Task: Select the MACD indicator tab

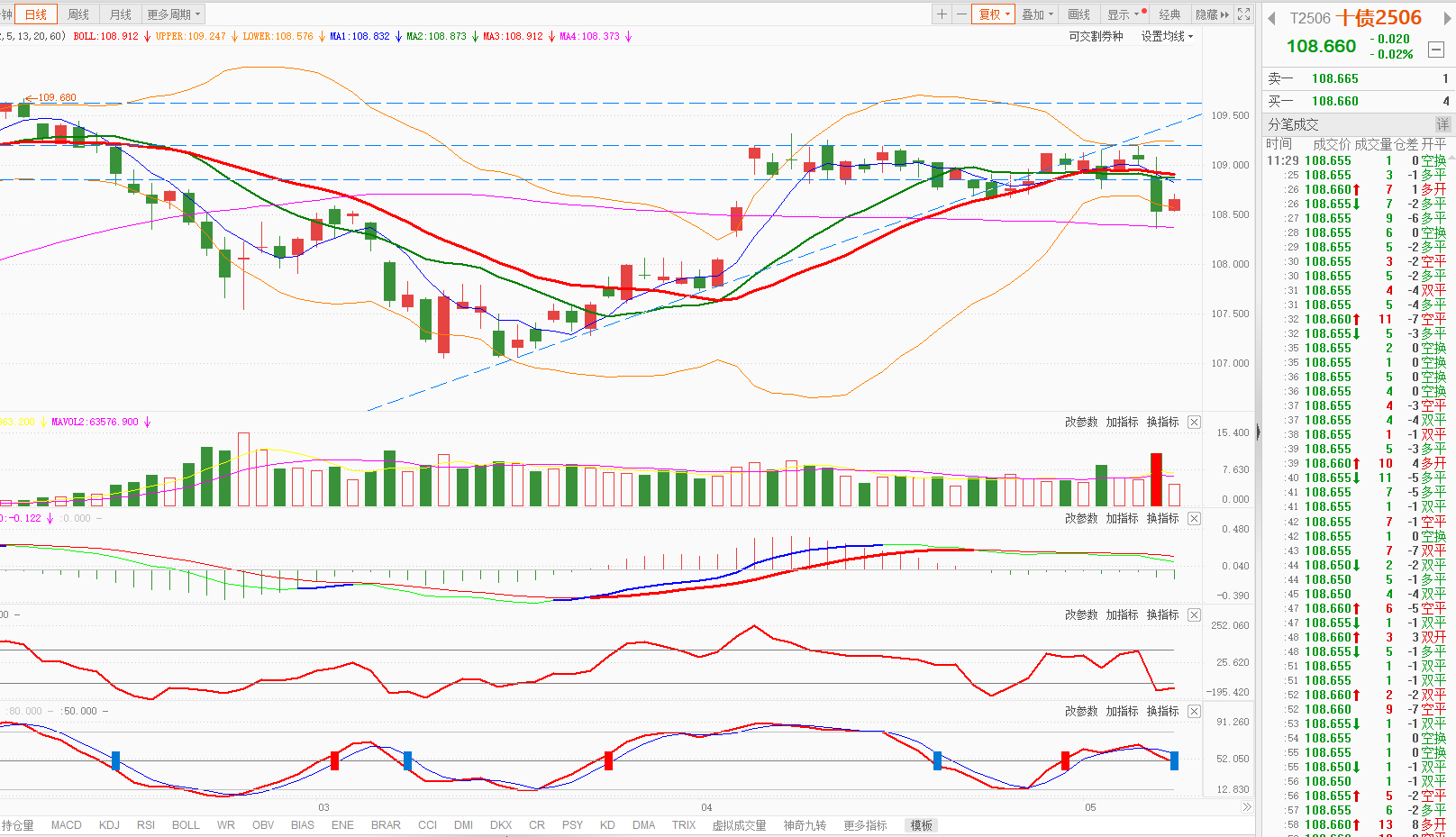Action: click(66, 825)
